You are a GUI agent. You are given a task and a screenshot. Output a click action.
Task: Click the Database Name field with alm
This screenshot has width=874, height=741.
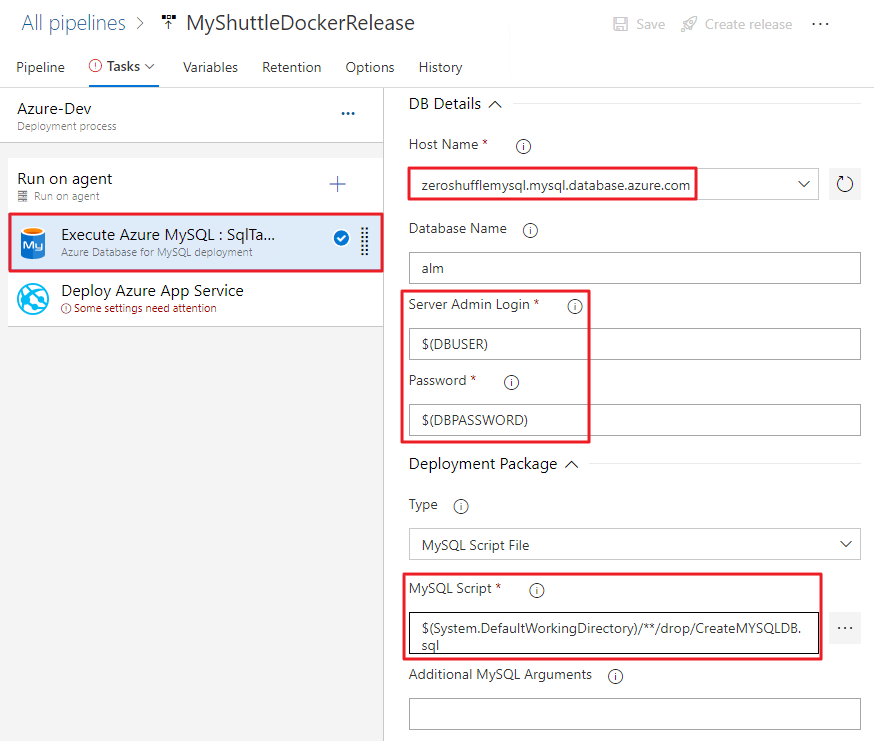click(x=634, y=268)
